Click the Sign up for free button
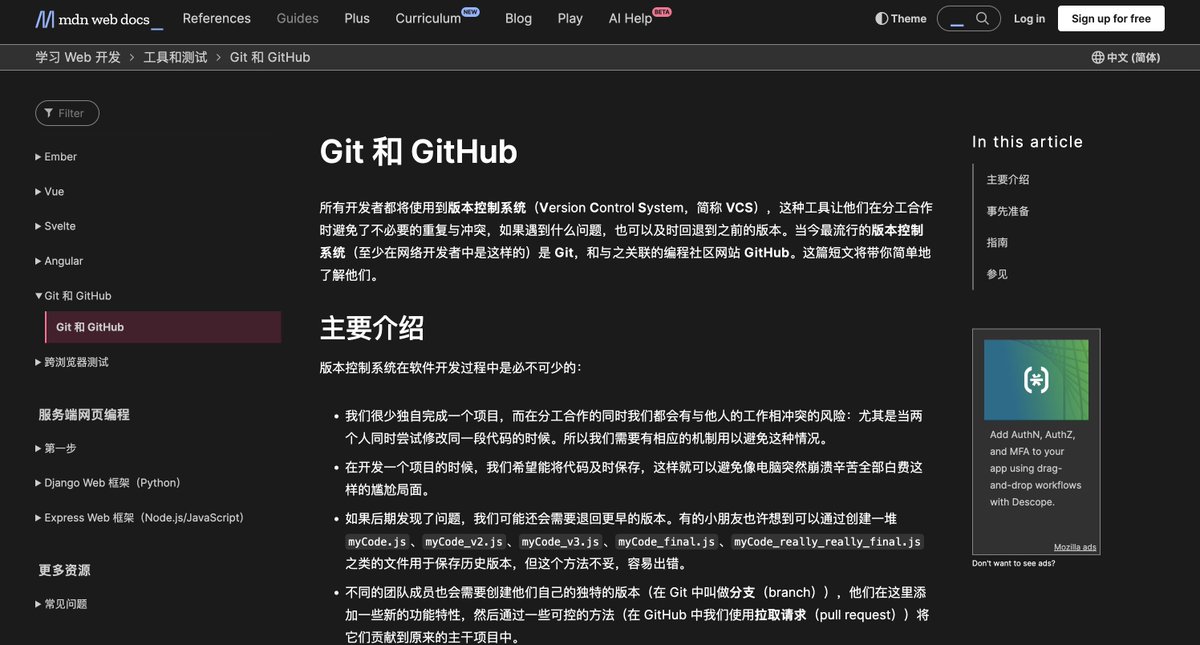Screen dimensions: 1200x645 coord(1110,18)
